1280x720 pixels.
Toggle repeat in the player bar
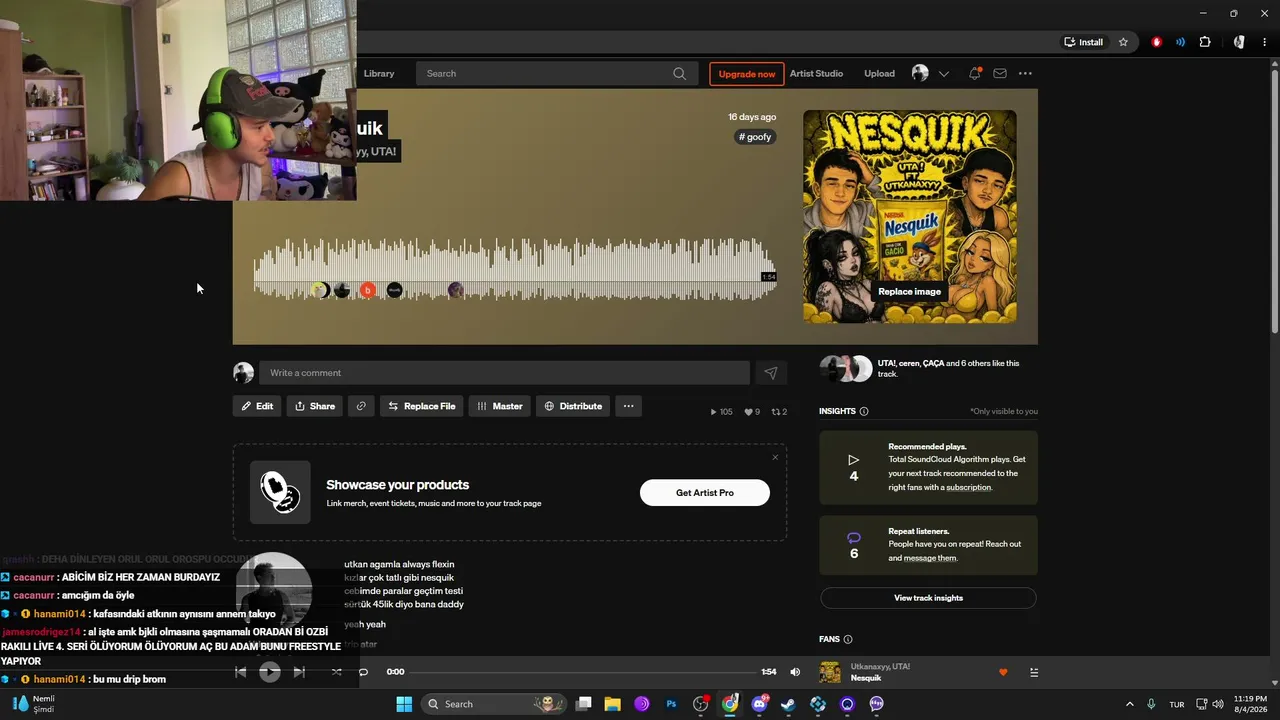click(x=363, y=672)
